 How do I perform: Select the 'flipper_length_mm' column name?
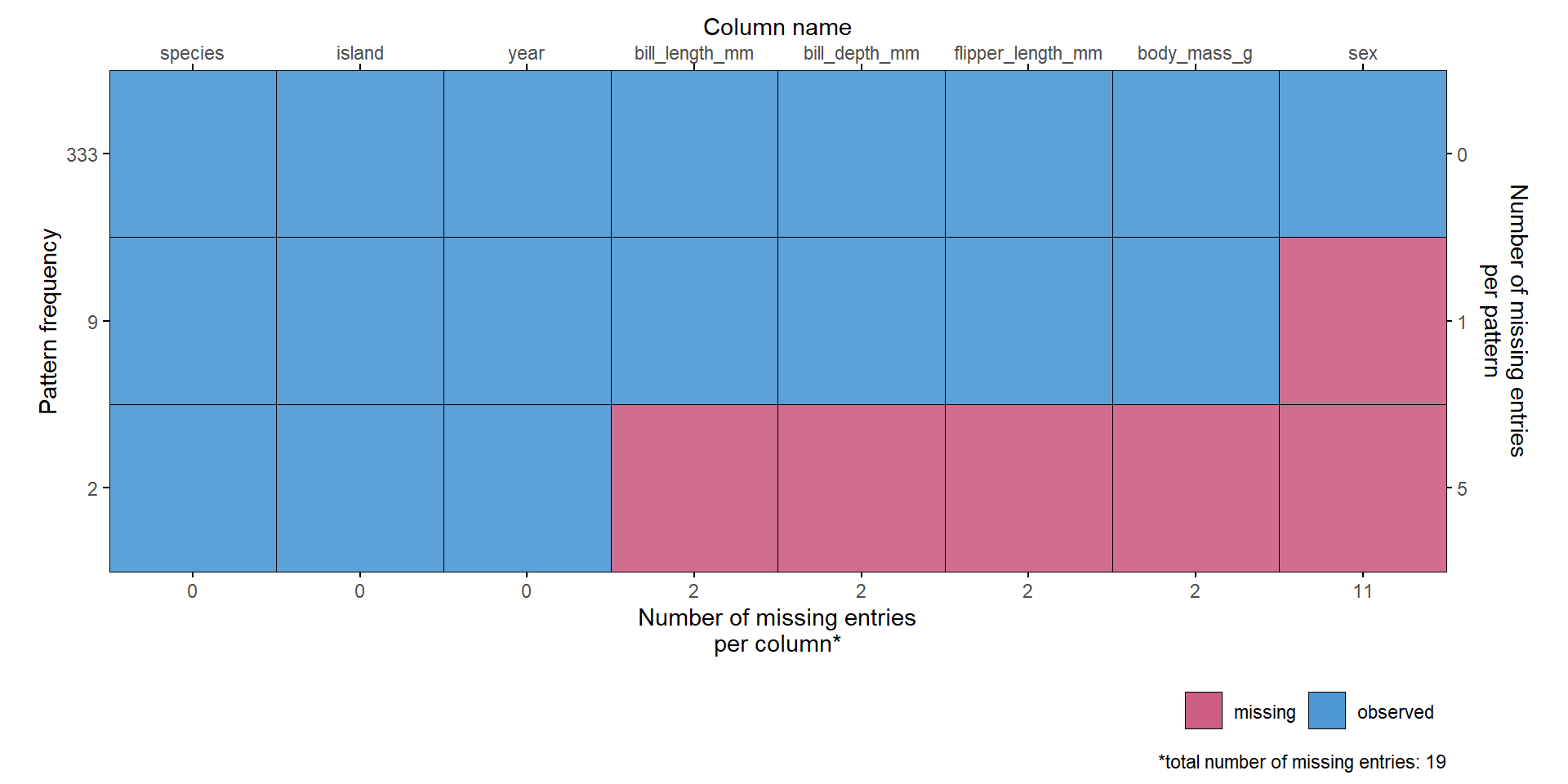pos(1027,54)
